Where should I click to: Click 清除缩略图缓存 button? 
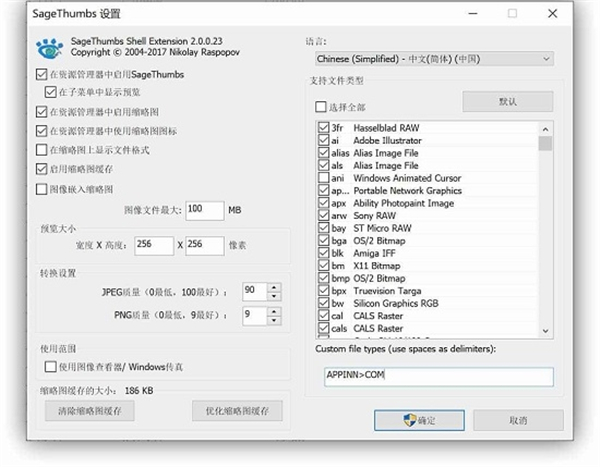point(90,411)
